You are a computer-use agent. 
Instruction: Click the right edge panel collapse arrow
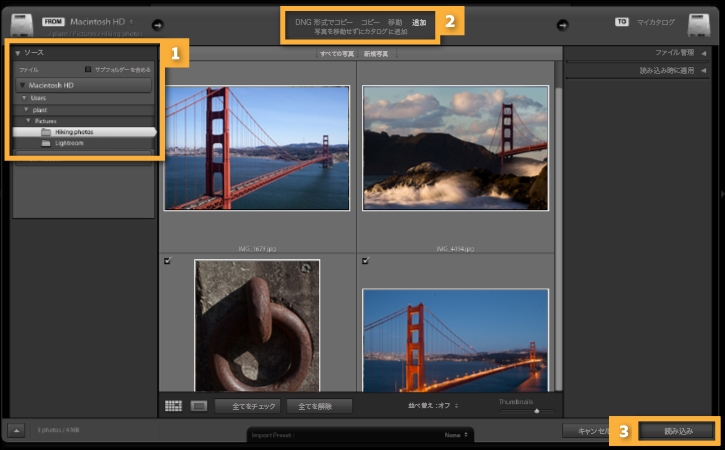point(722,194)
